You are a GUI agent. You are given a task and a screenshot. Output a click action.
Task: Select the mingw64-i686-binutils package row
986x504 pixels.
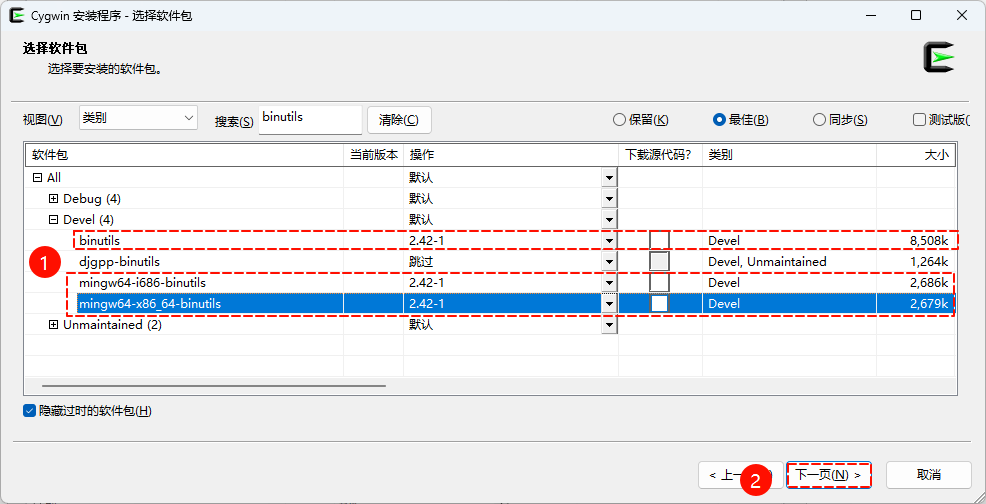point(490,283)
